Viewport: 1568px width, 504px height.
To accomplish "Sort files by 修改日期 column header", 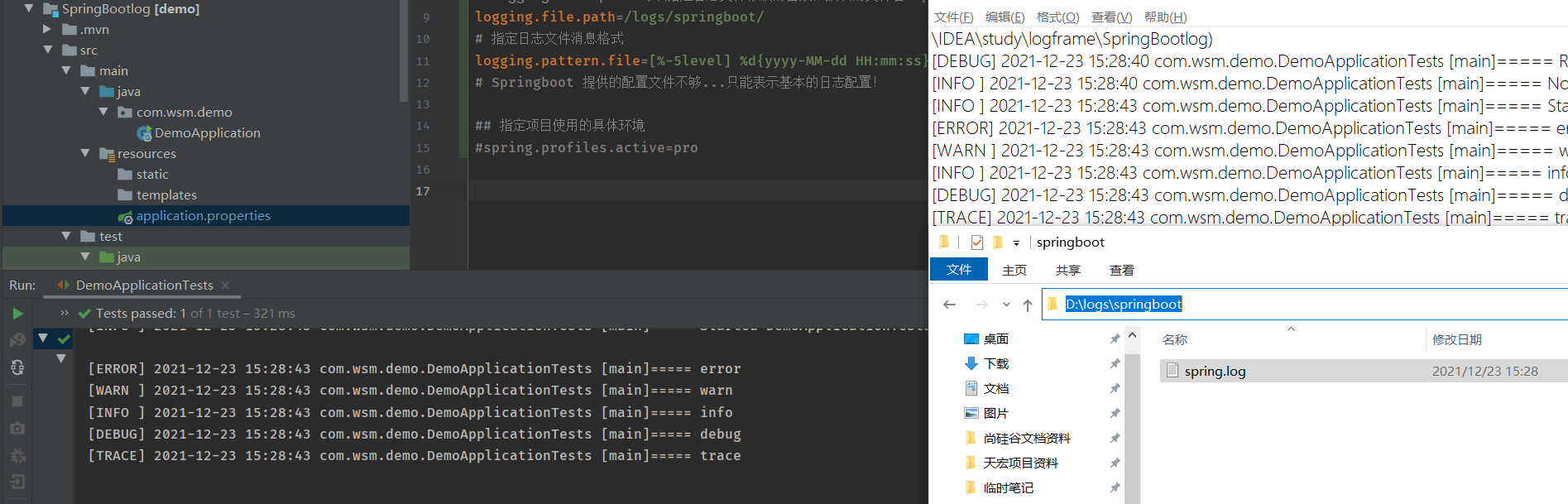I will pyautogui.click(x=1456, y=340).
